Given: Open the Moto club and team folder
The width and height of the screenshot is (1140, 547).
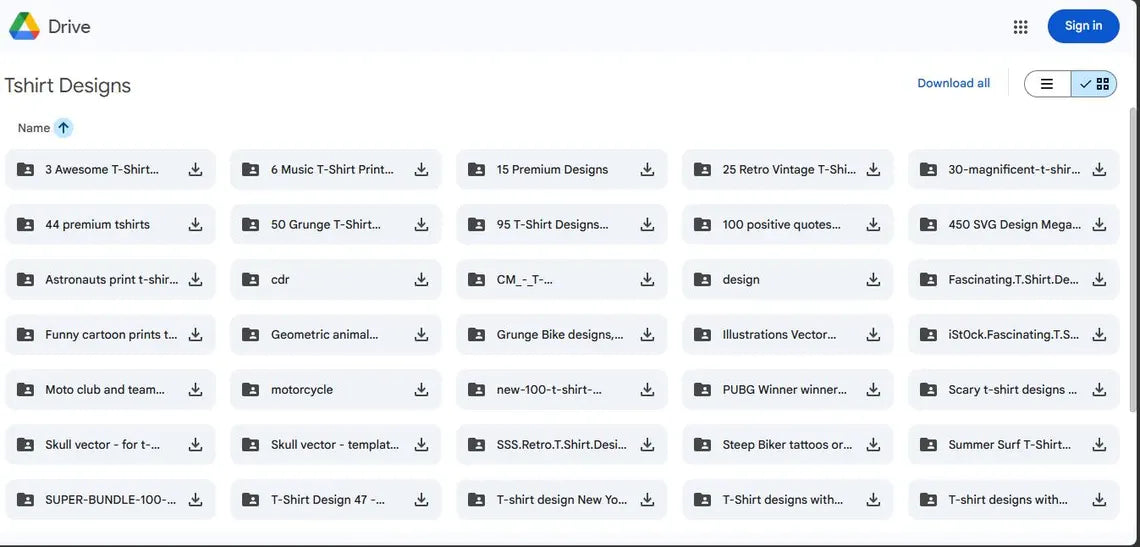Looking at the screenshot, I should (111, 390).
